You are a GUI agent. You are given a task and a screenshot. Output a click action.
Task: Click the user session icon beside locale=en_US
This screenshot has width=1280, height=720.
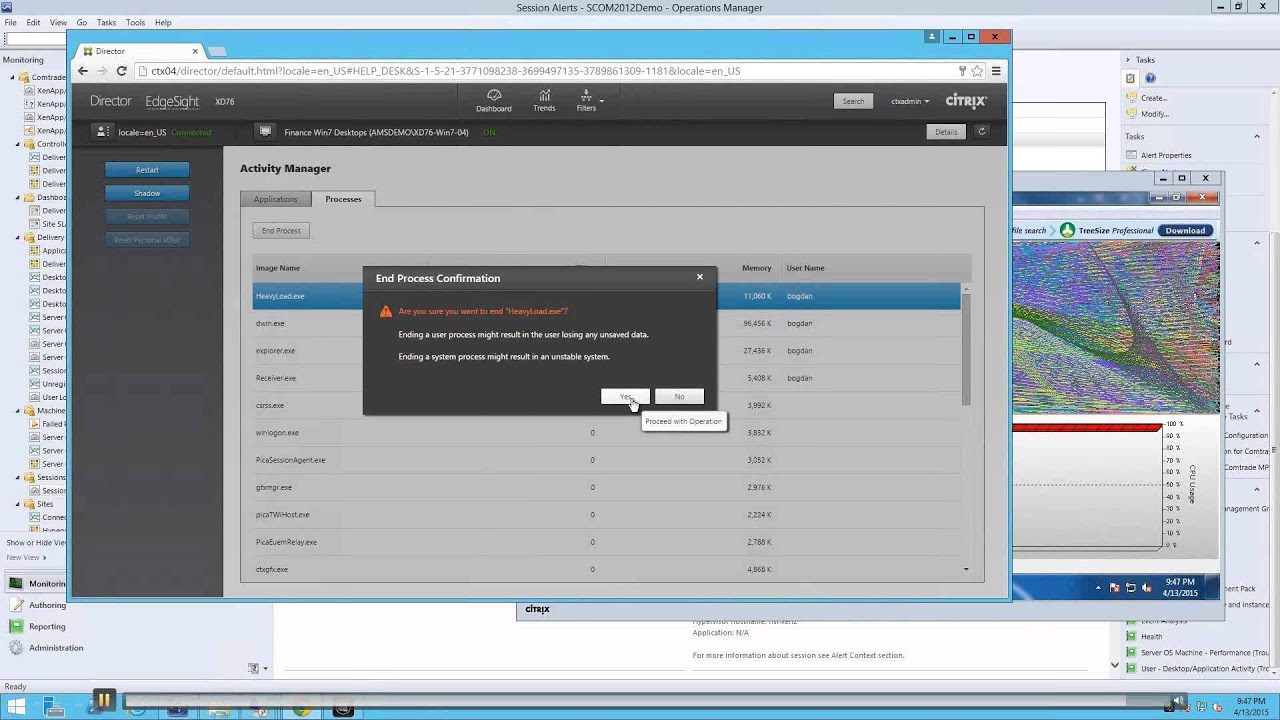pyautogui.click(x=102, y=131)
